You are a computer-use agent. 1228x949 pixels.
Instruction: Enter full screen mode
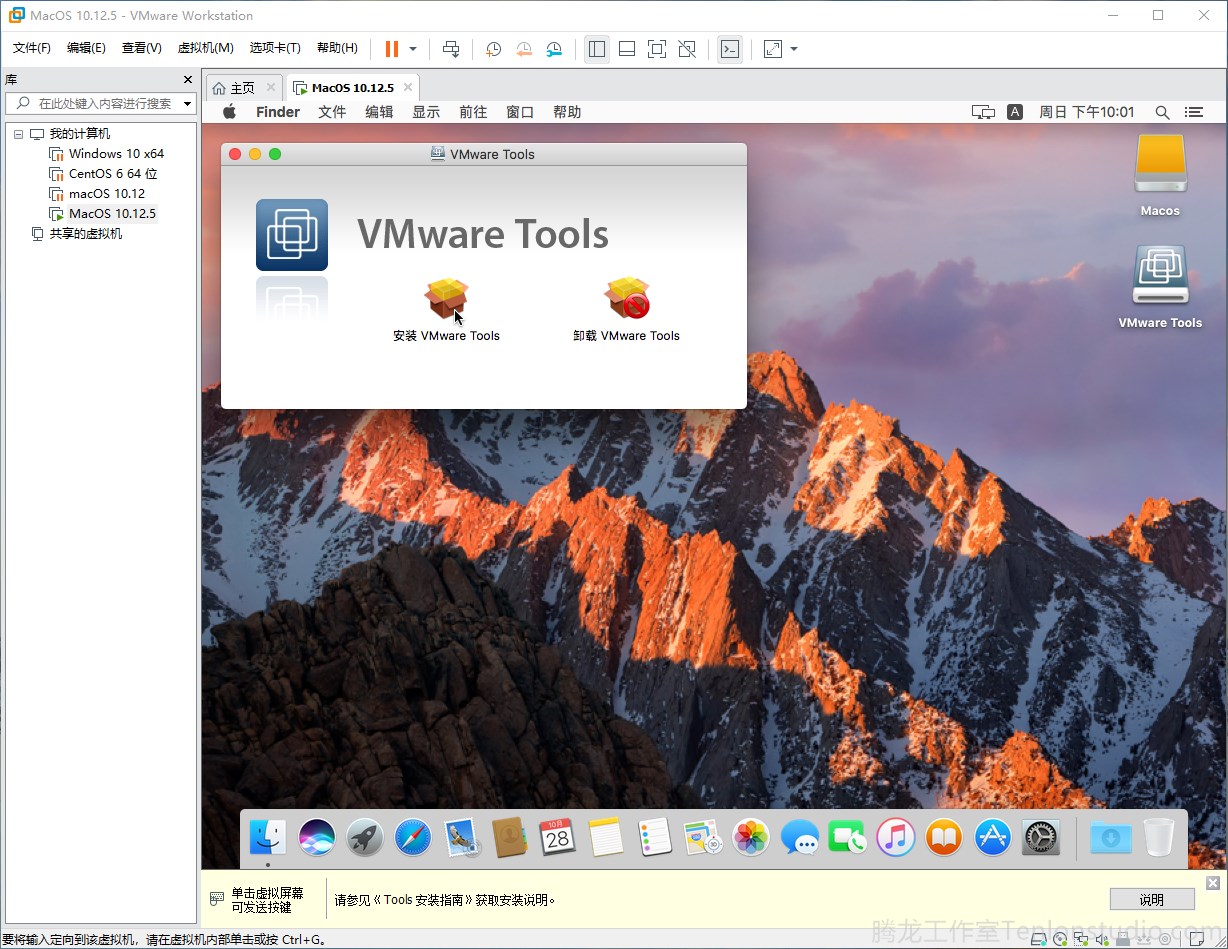click(657, 49)
